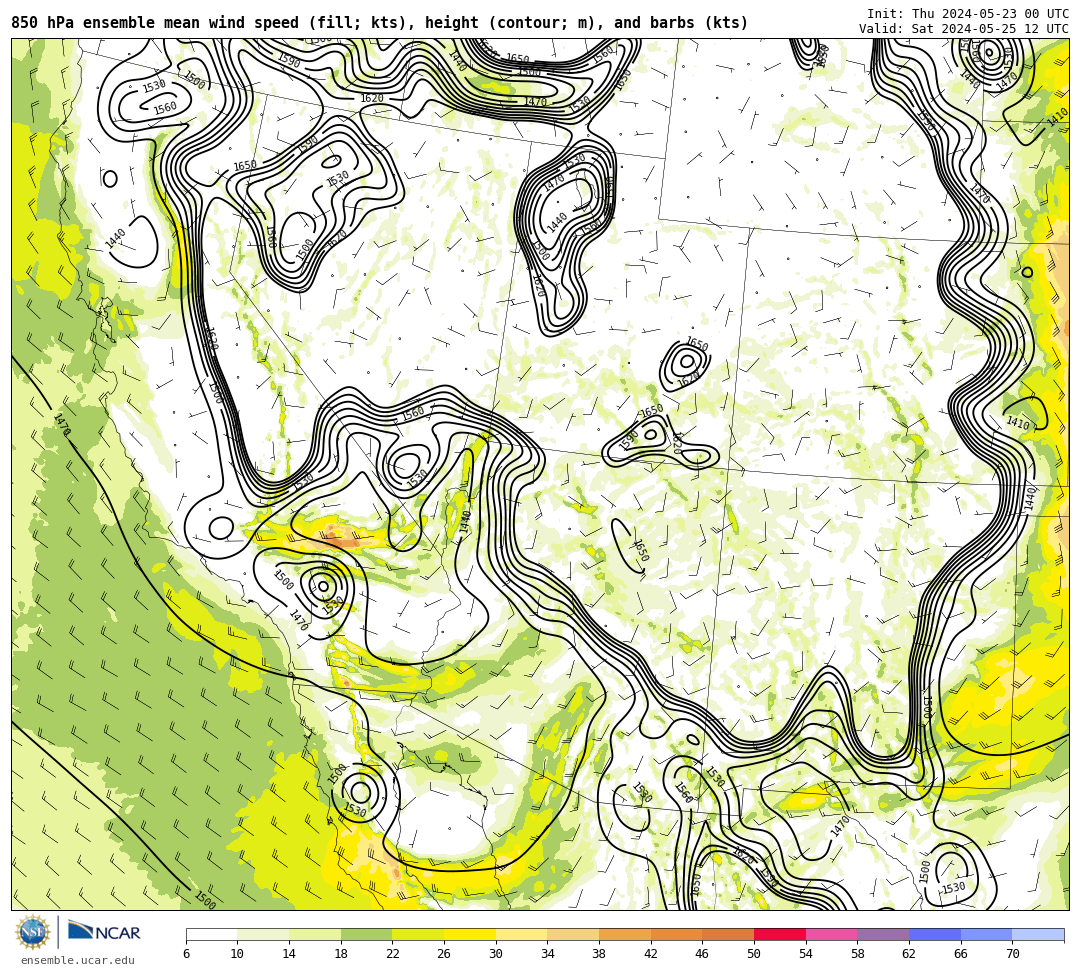This screenshot has height=973, width=1080.
Task: Pick the pink 54–58 kts colorbar swatch
Action: (831, 934)
